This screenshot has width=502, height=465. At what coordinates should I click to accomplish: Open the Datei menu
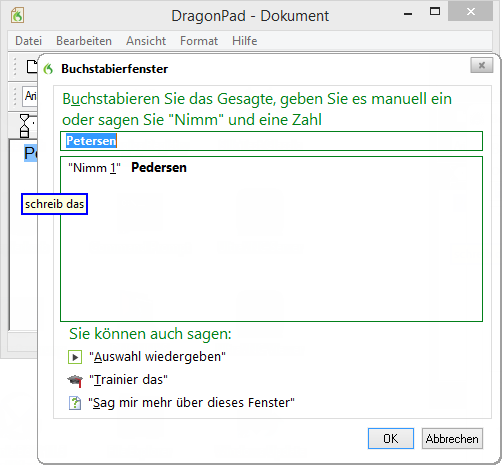click(29, 41)
